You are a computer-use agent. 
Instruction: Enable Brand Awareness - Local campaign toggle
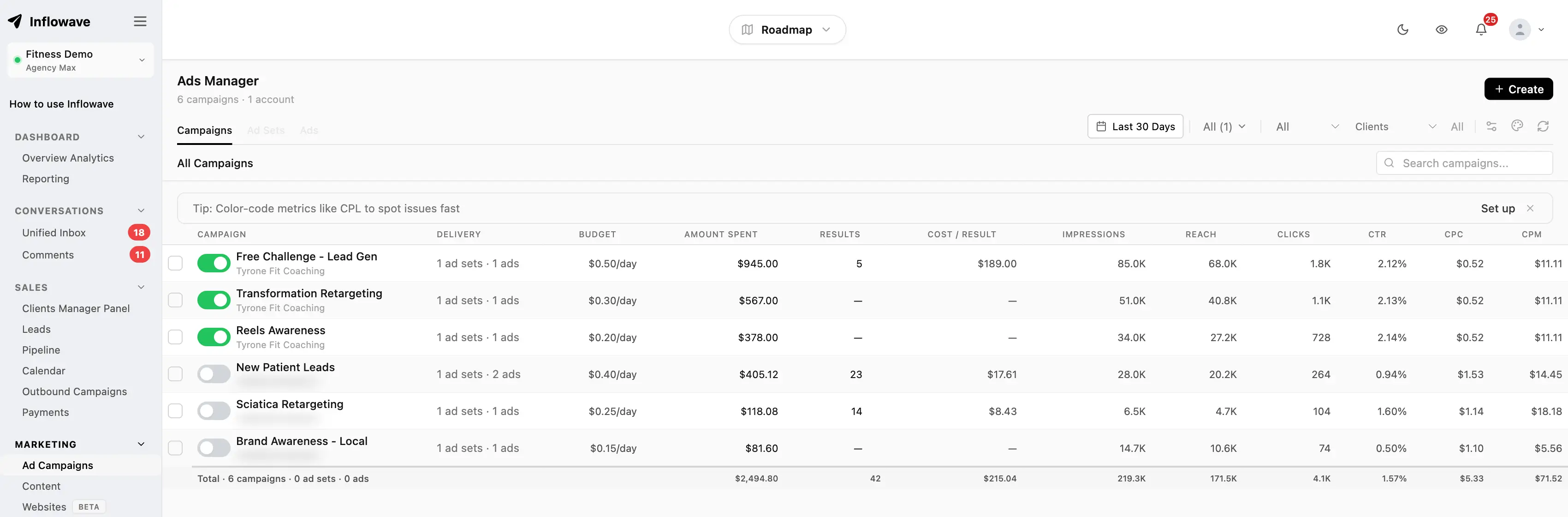[214, 448]
